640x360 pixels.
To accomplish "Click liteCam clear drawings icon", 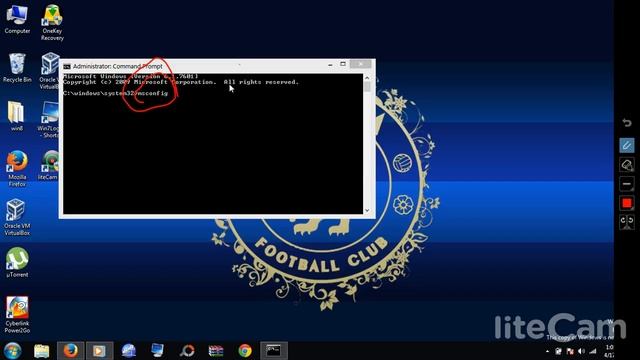I will tap(627, 222).
